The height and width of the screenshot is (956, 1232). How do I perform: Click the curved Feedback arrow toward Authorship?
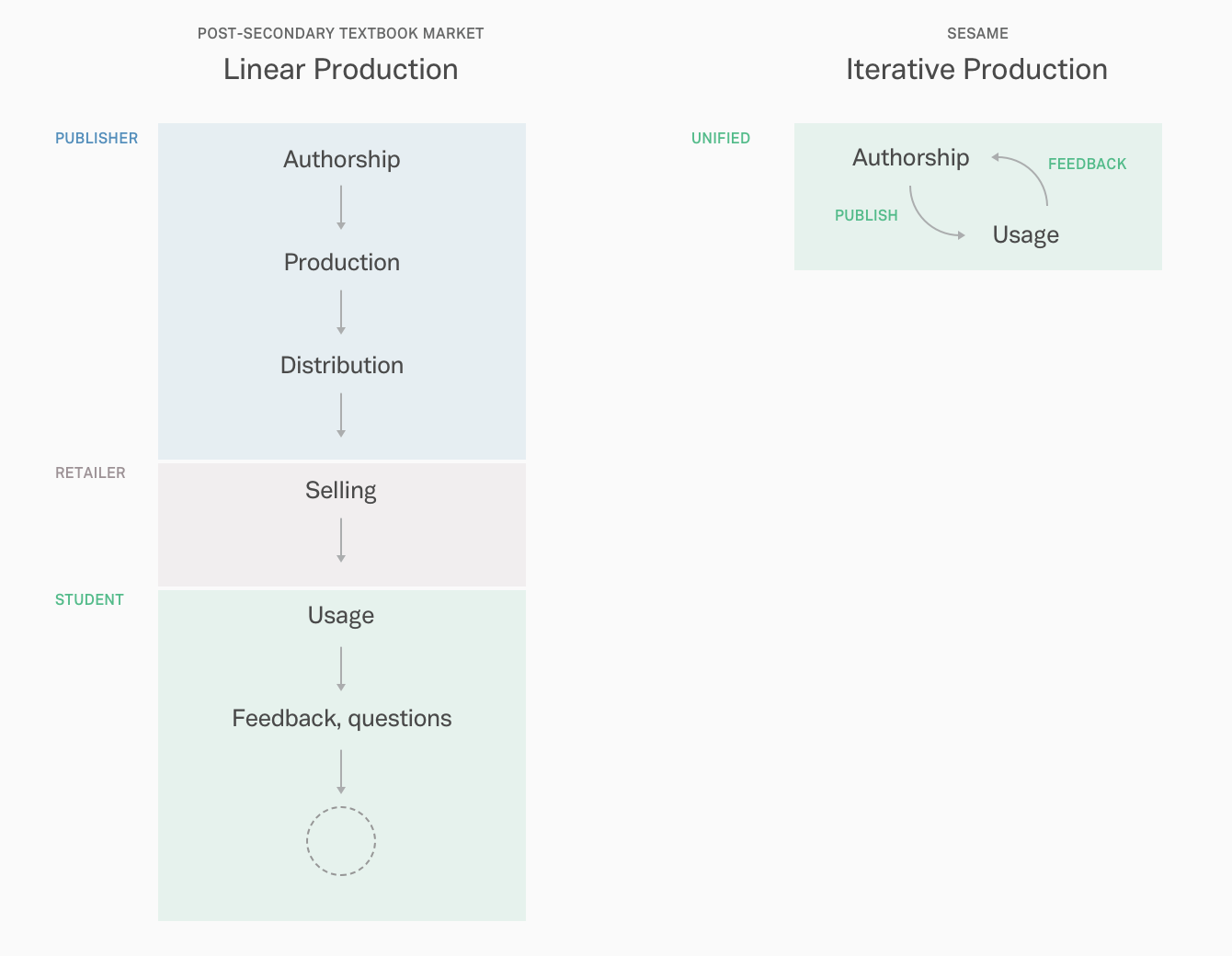click(1020, 179)
